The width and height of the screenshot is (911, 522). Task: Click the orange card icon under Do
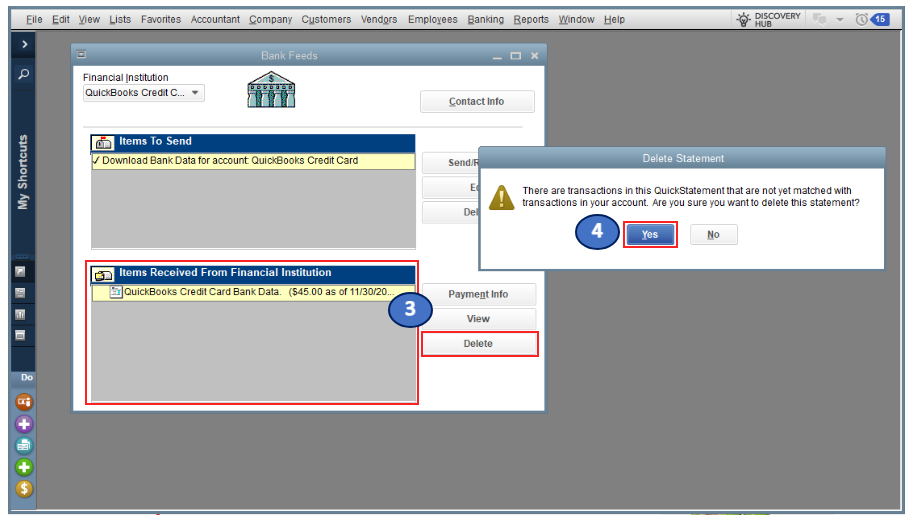point(24,402)
